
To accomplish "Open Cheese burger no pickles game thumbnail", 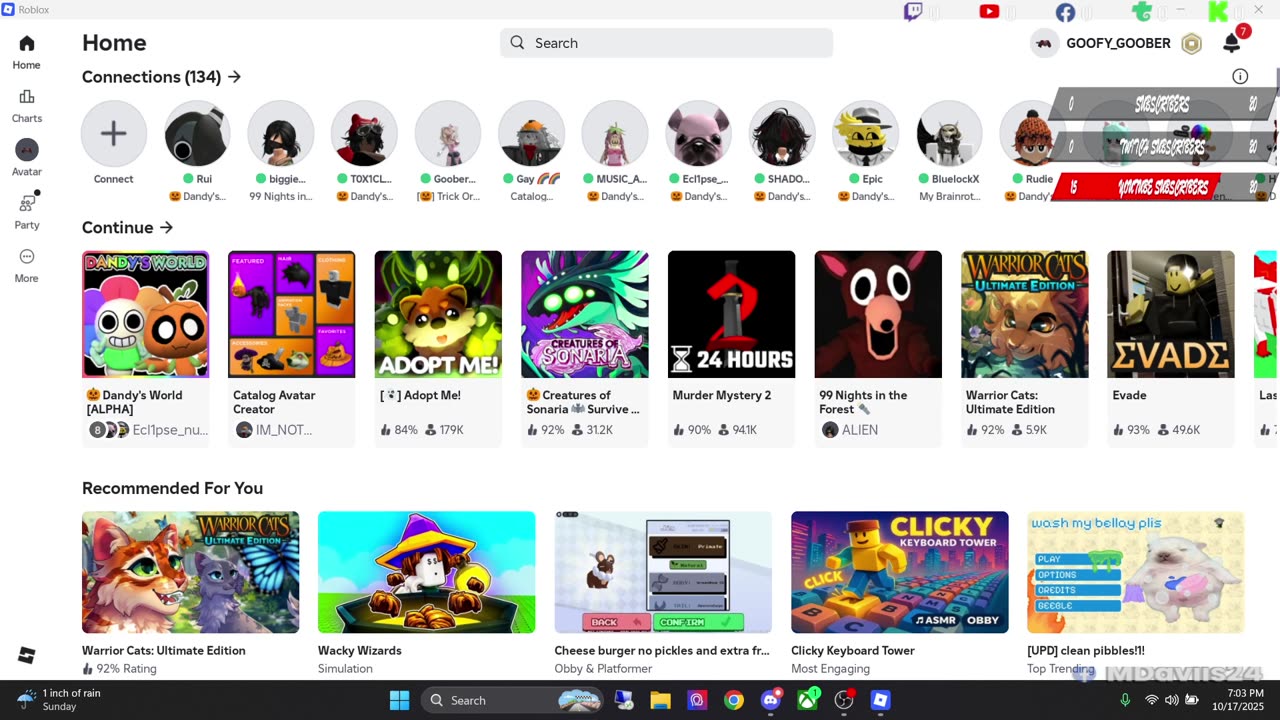I will [663, 572].
